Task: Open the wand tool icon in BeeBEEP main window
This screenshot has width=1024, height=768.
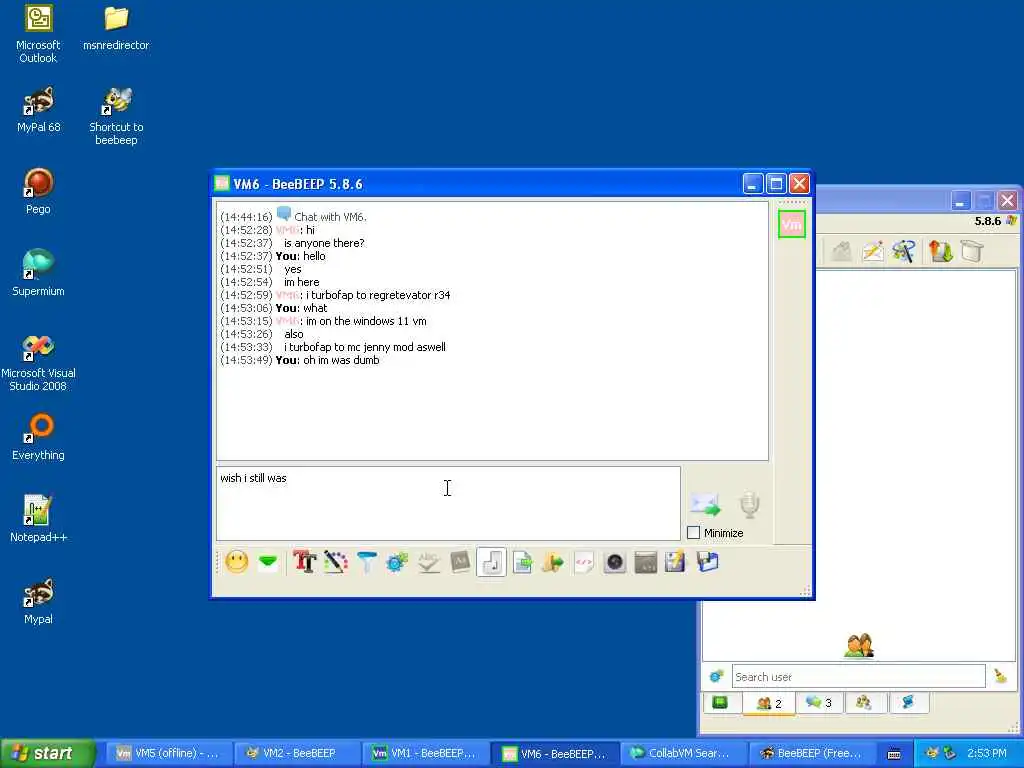Action: (904, 251)
